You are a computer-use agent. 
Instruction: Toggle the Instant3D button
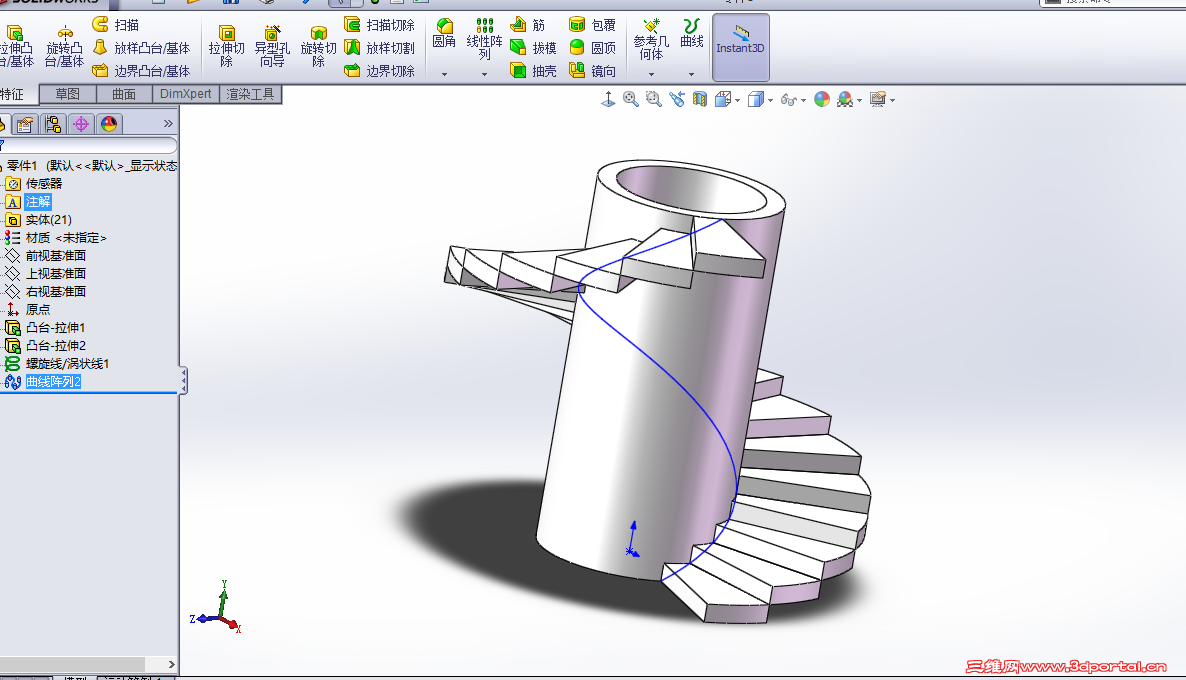click(740, 47)
